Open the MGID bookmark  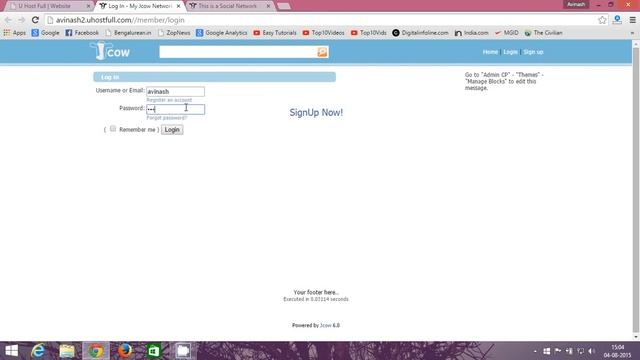pos(506,33)
